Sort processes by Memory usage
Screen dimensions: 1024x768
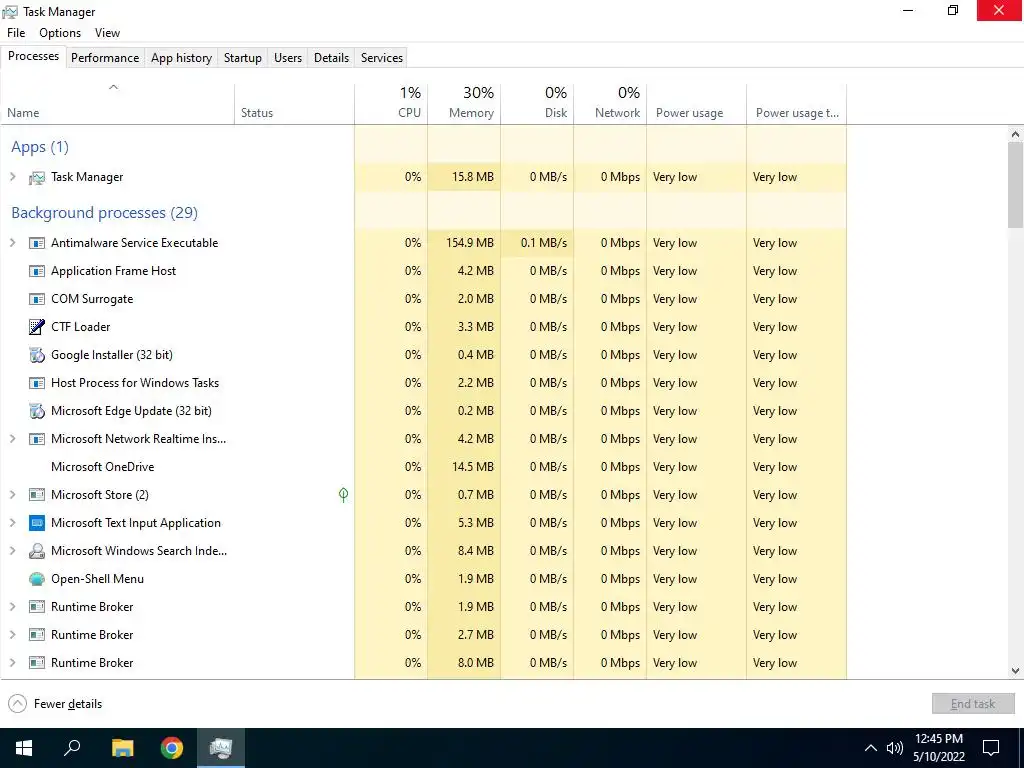click(464, 104)
